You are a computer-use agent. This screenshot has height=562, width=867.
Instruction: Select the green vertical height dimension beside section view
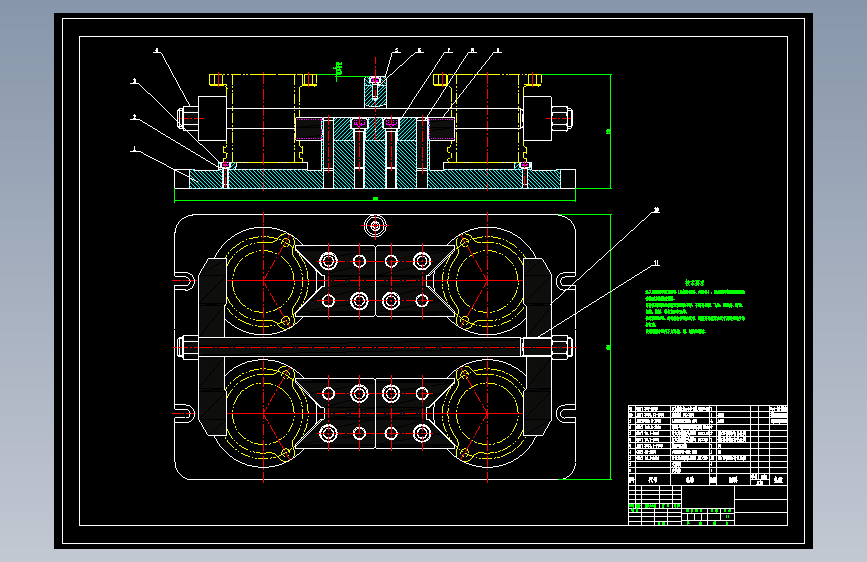[x=610, y=131]
